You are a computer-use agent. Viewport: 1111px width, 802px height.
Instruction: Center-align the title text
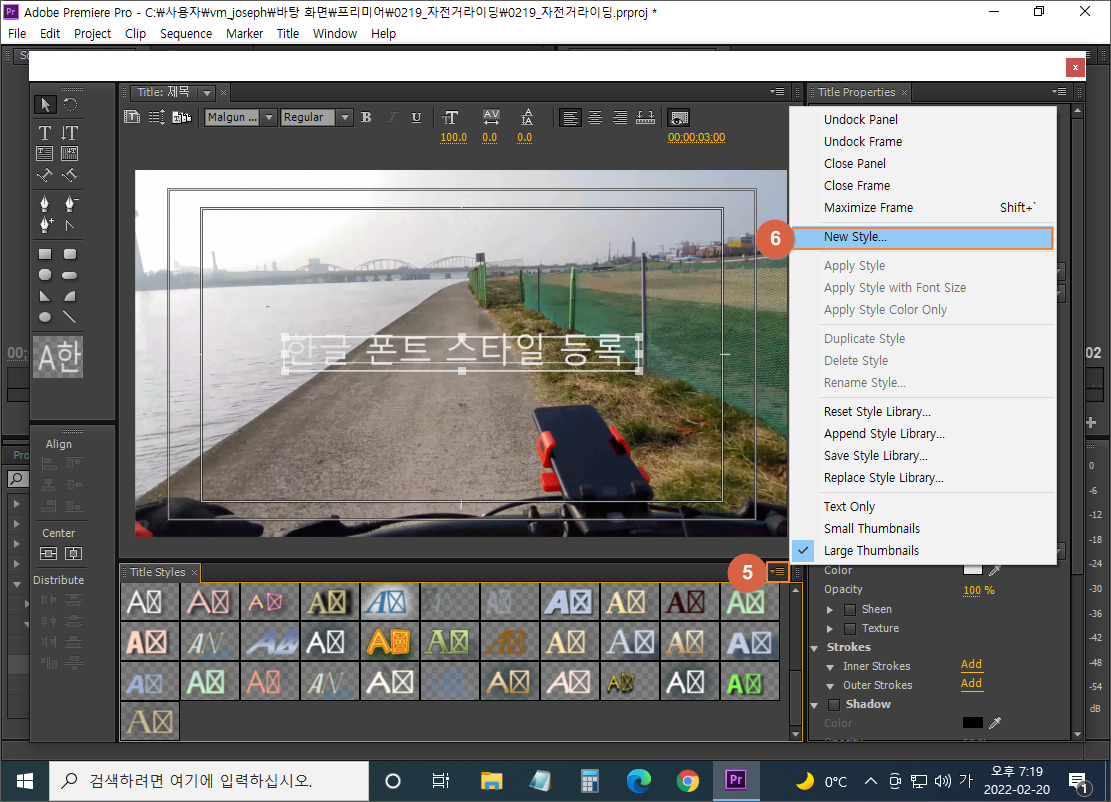tap(595, 118)
